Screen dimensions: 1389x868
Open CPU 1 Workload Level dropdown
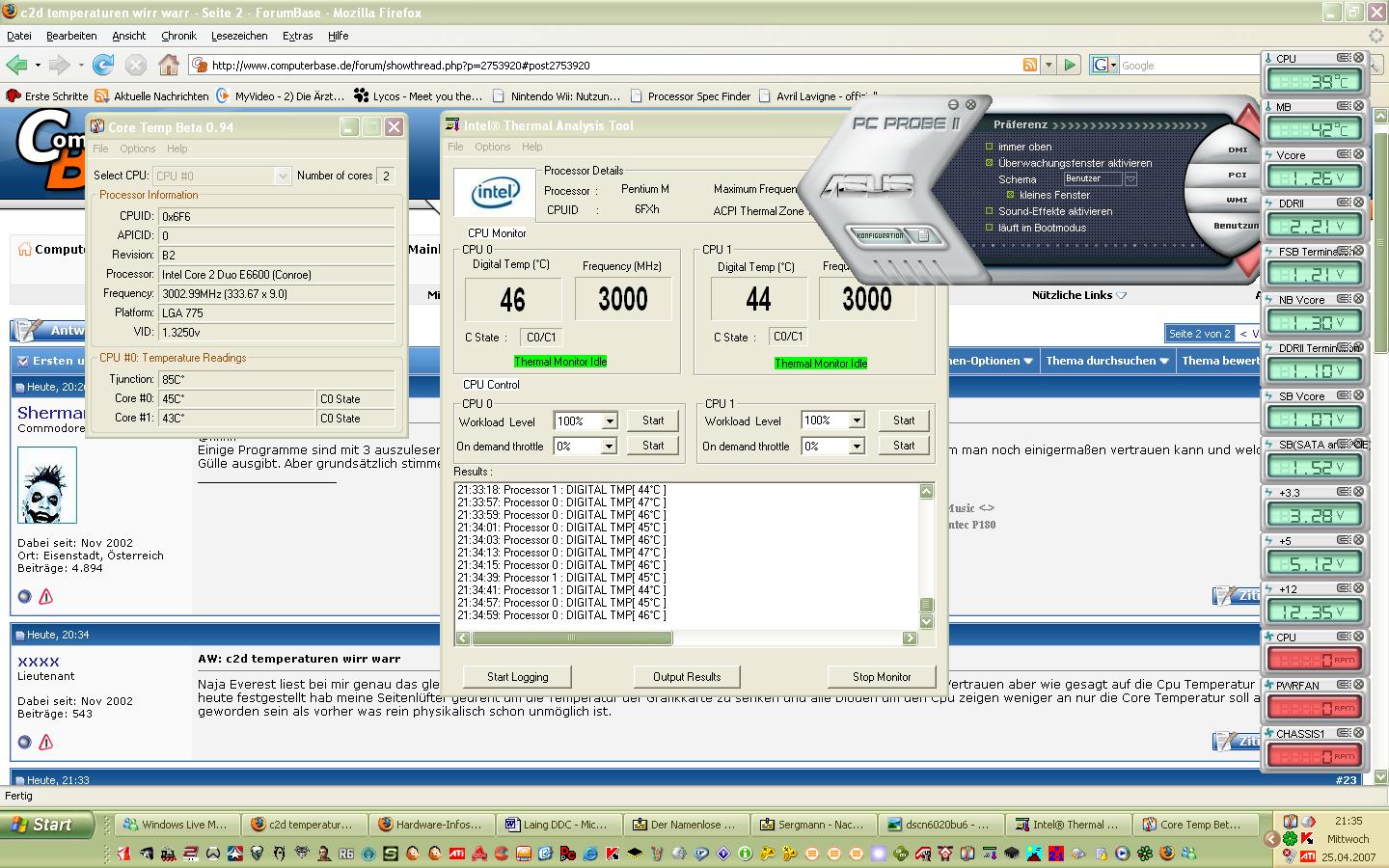click(x=856, y=420)
